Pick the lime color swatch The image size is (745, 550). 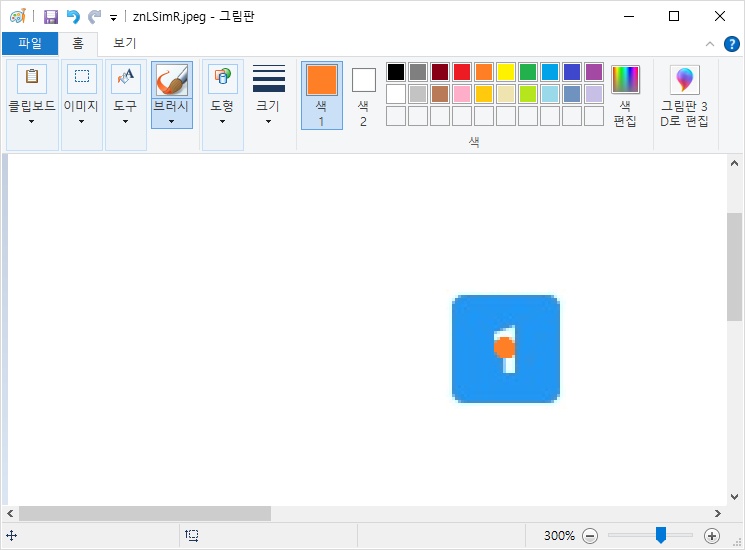(528, 94)
